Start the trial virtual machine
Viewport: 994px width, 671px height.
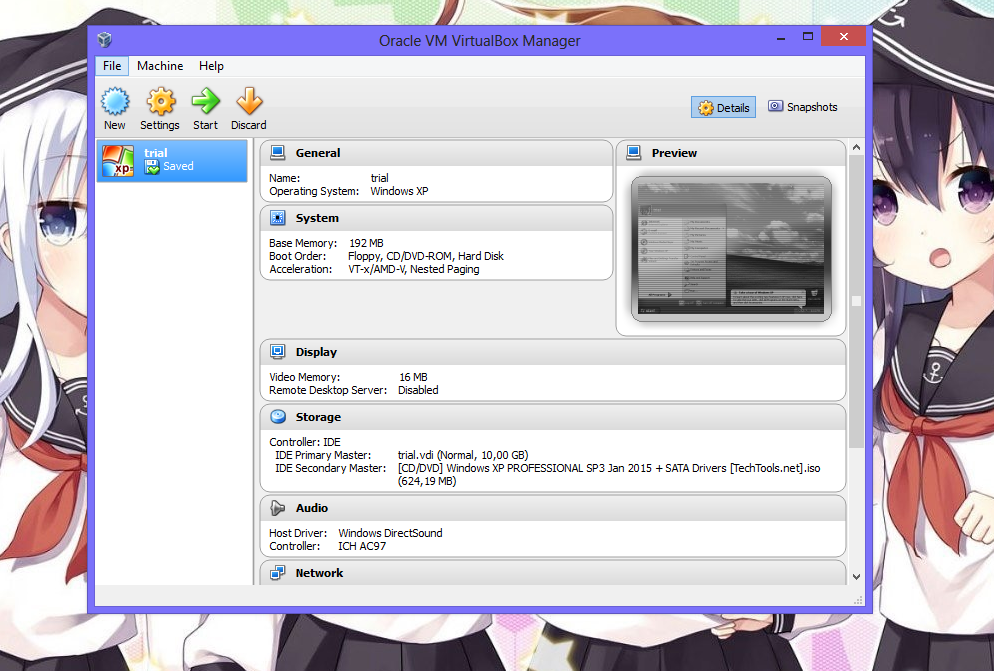[205, 107]
